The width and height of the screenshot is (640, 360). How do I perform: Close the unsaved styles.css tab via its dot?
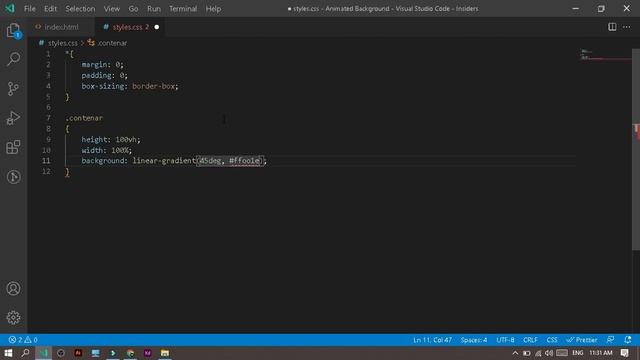[157, 27]
